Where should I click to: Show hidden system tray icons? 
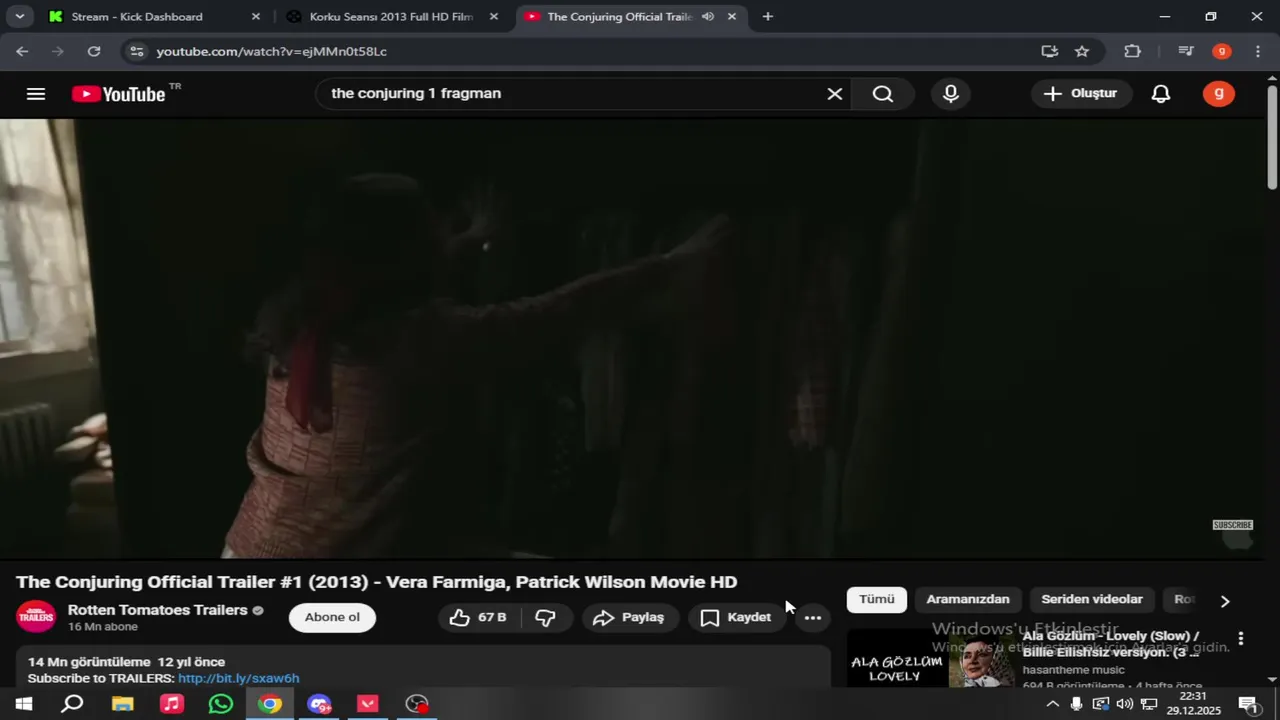[x=1052, y=704]
